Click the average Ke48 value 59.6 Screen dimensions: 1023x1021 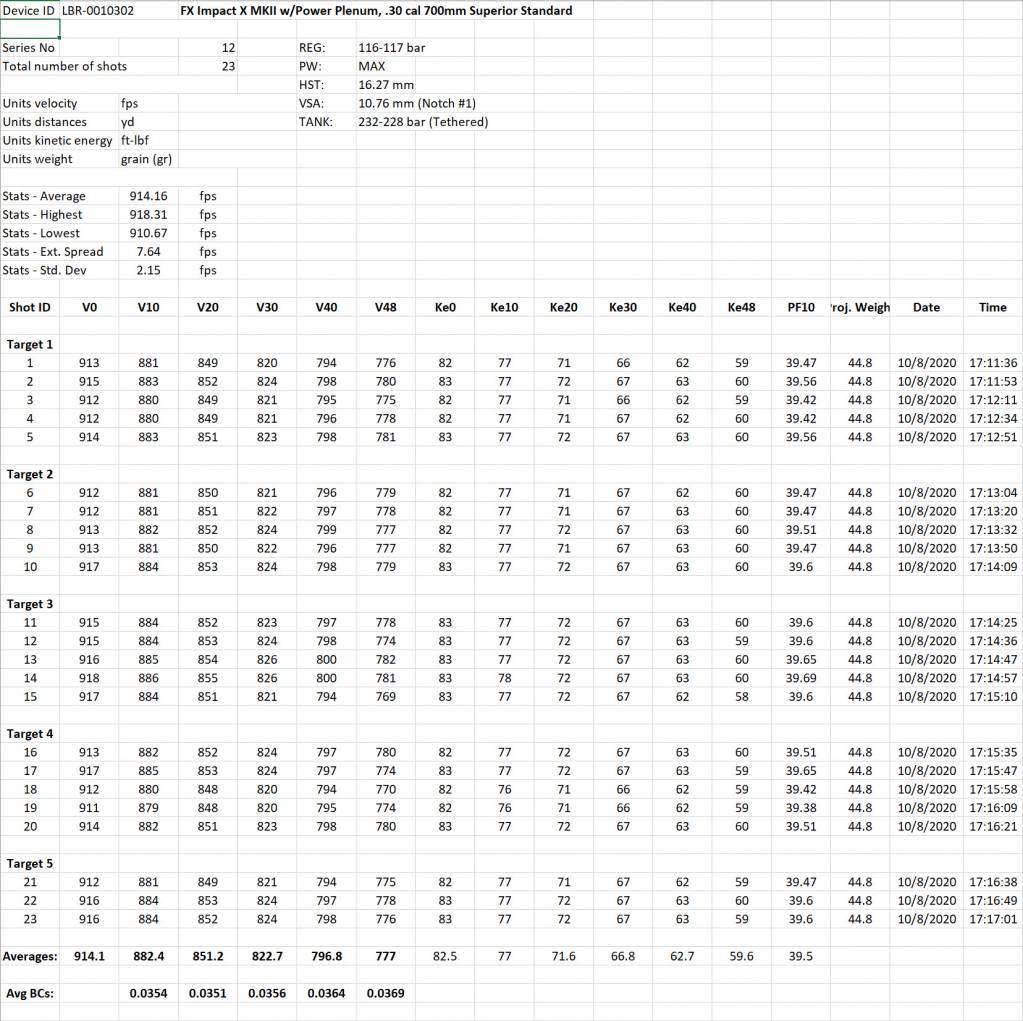742,956
